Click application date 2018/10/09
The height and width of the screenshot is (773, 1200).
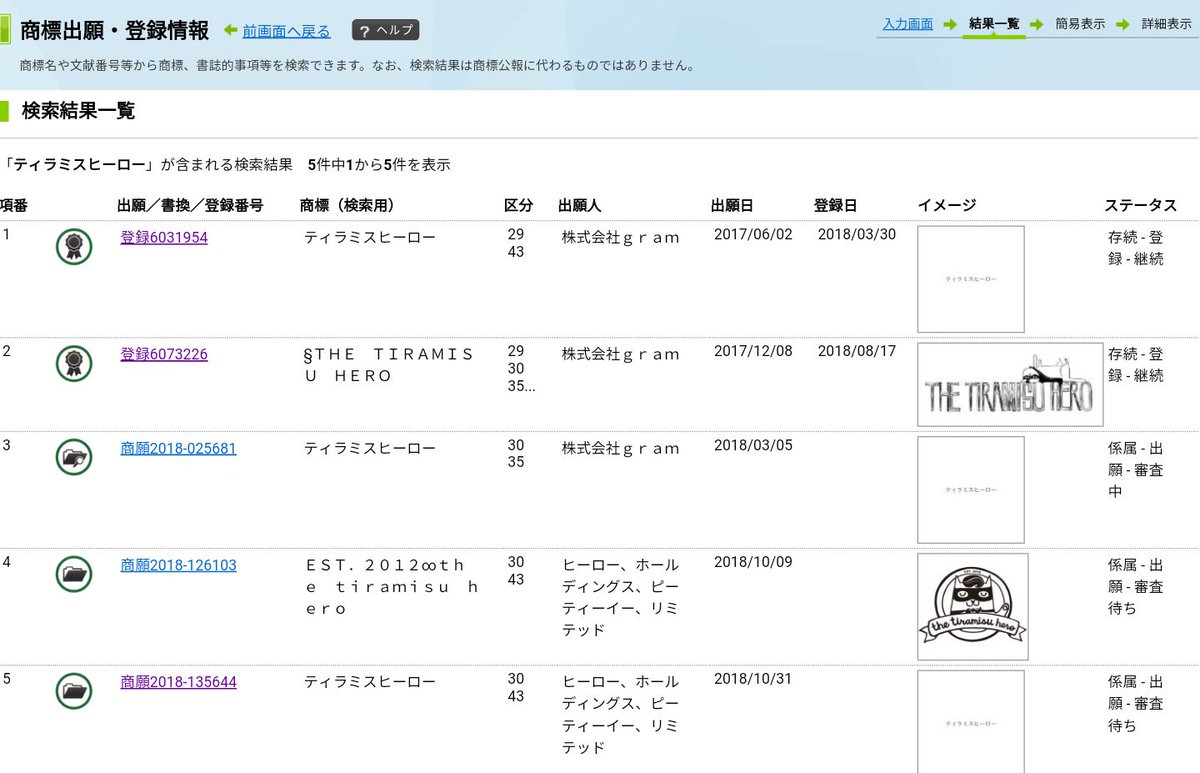[754, 562]
